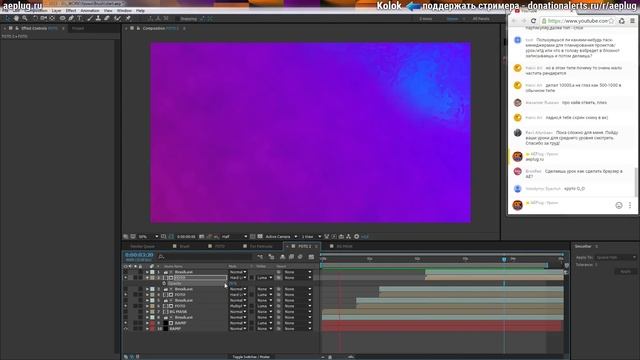The width and height of the screenshot is (640, 360).
Task: Select the Pan Behind anchor tool
Action: tap(52, 18)
